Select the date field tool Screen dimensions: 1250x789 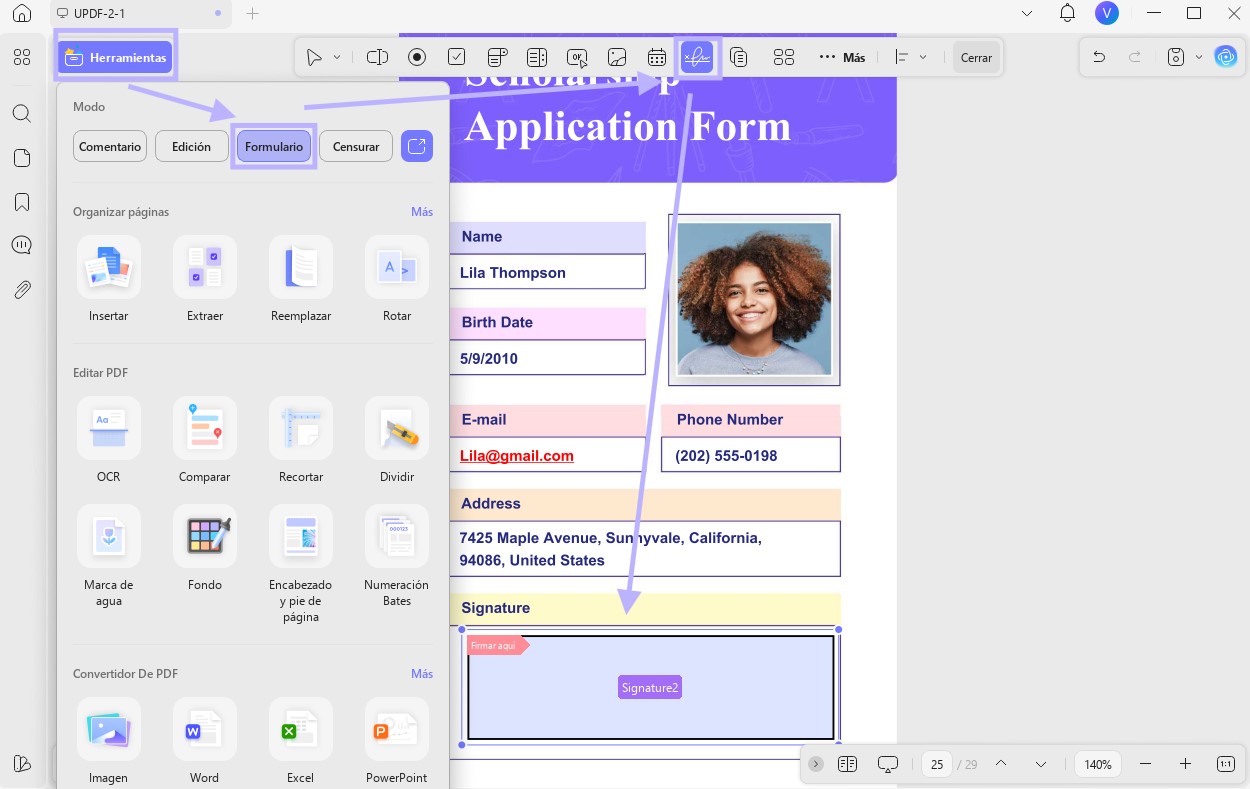[x=657, y=58]
